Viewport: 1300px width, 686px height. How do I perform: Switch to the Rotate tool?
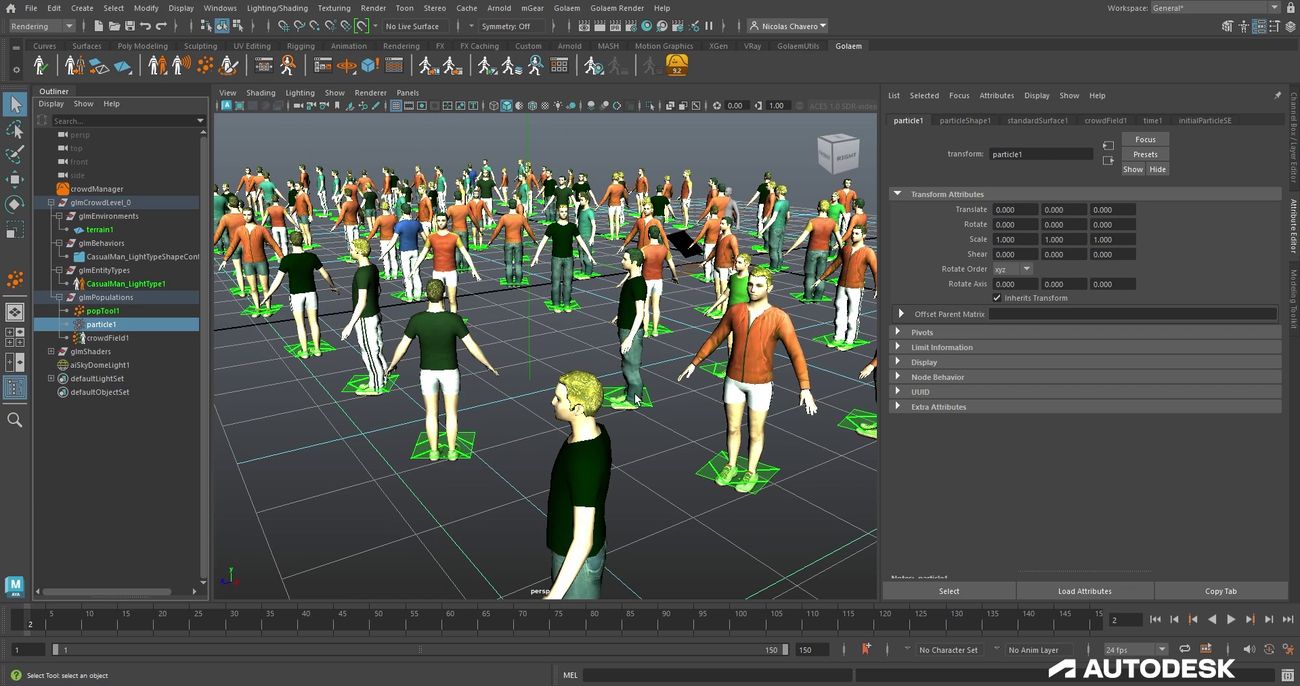pyautogui.click(x=15, y=205)
